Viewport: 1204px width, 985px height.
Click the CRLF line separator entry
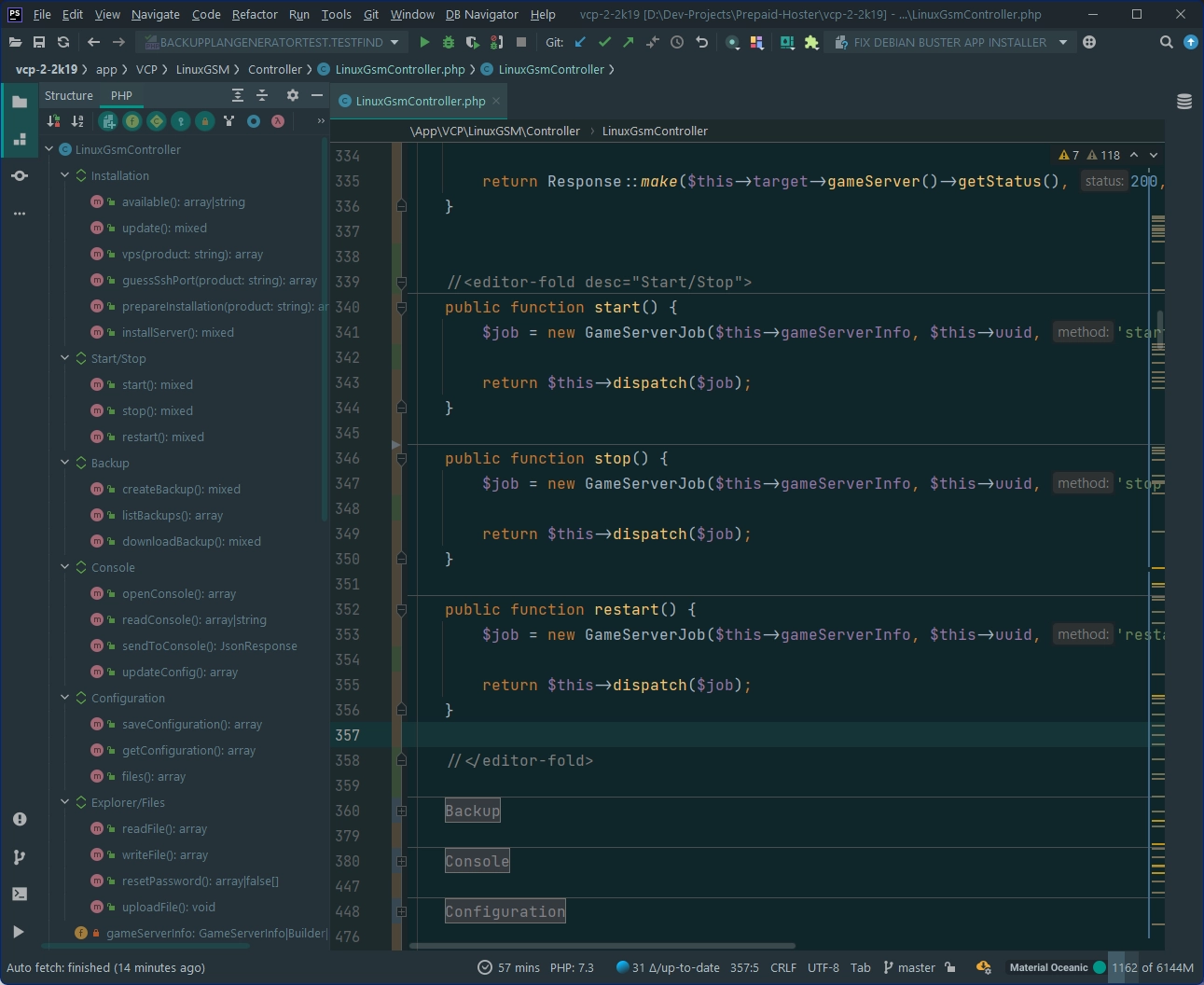[x=783, y=967]
